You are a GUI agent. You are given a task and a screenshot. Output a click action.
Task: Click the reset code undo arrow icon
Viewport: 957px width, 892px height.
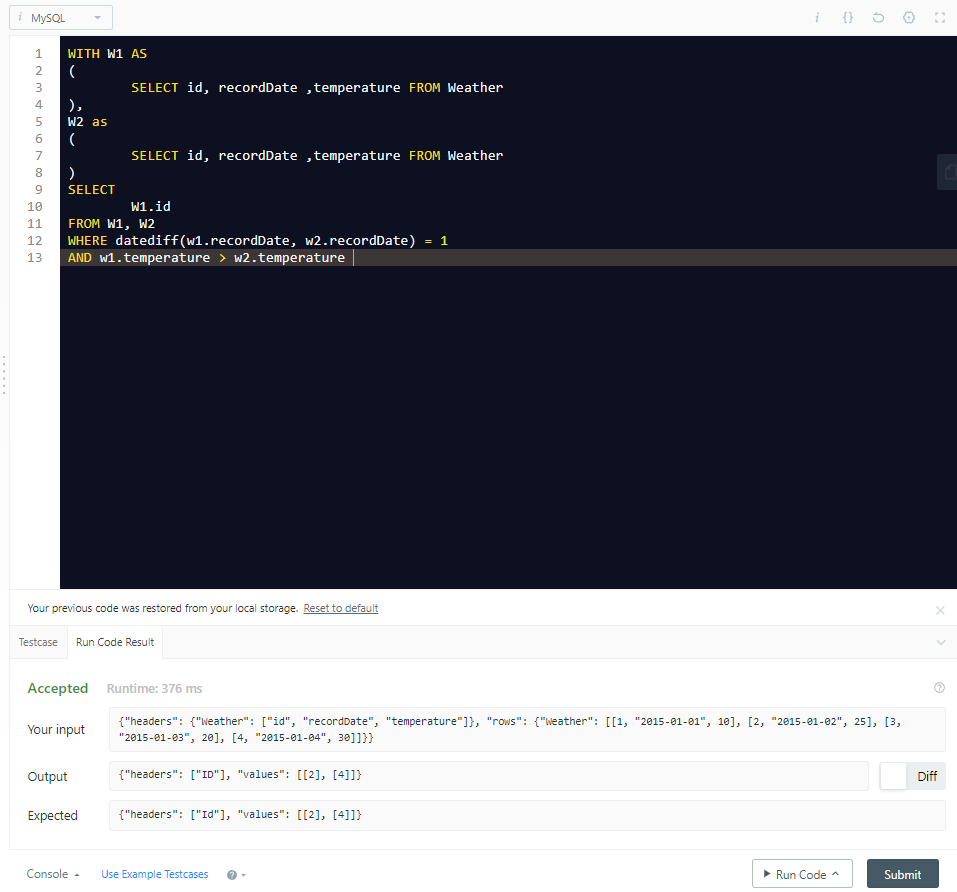point(878,18)
